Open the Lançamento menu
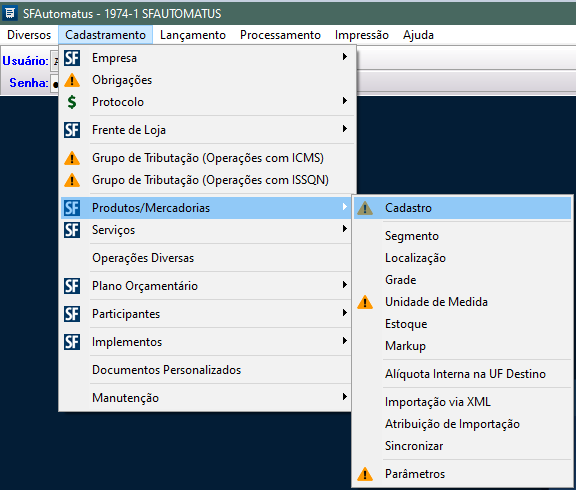The width and height of the screenshot is (576, 491). [x=193, y=35]
